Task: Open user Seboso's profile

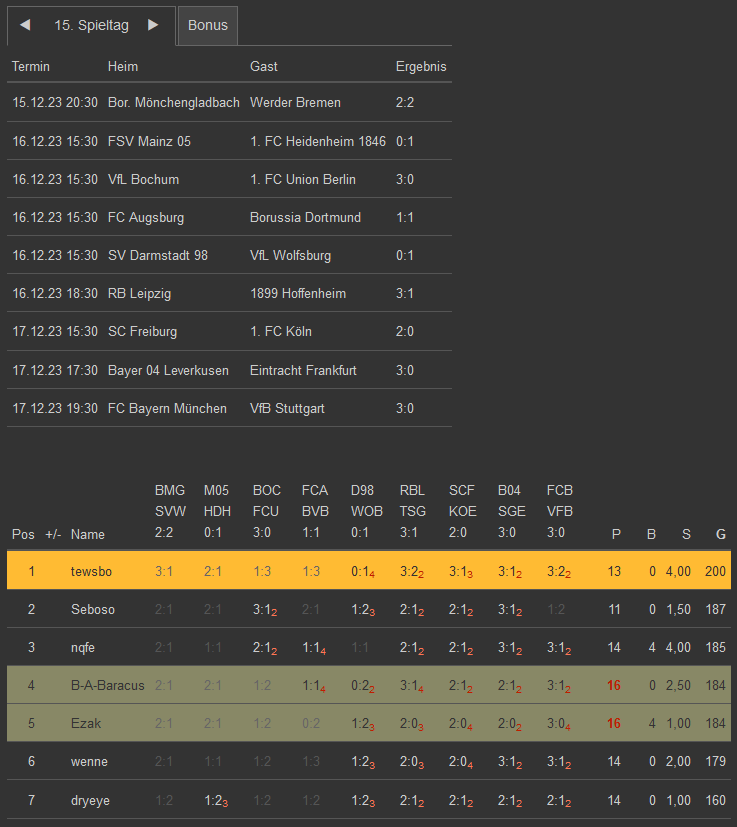Action: (93, 609)
